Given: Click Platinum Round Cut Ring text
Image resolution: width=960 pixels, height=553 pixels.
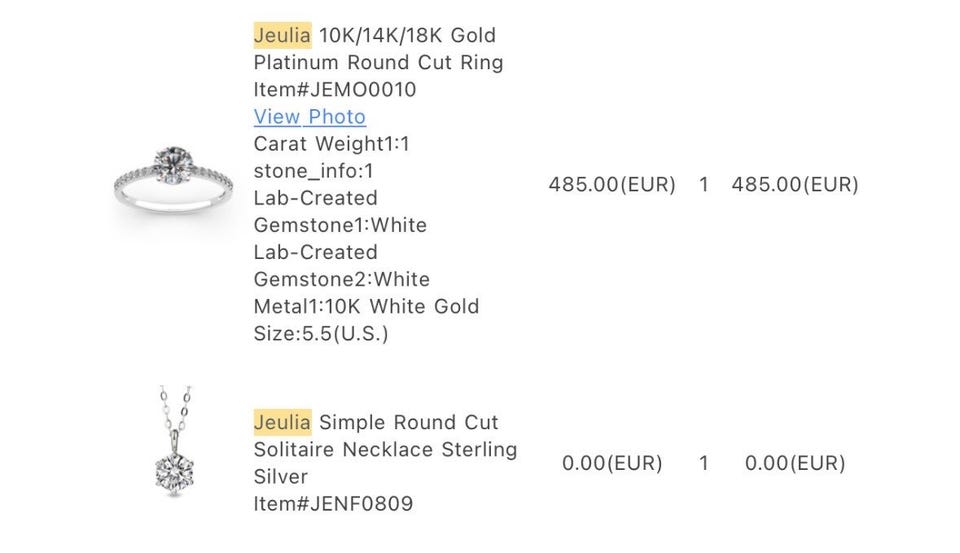Looking at the screenshot, I should (x=378, y=62).
